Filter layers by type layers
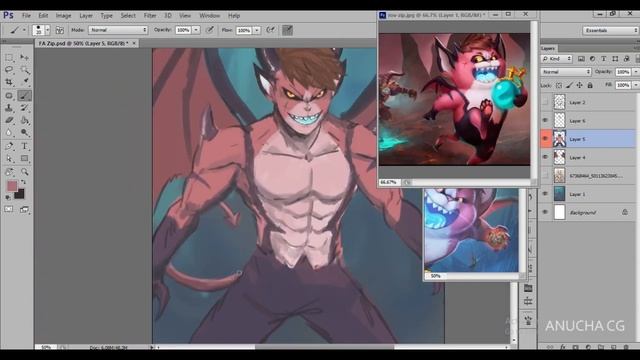 [x=604, y=59]
